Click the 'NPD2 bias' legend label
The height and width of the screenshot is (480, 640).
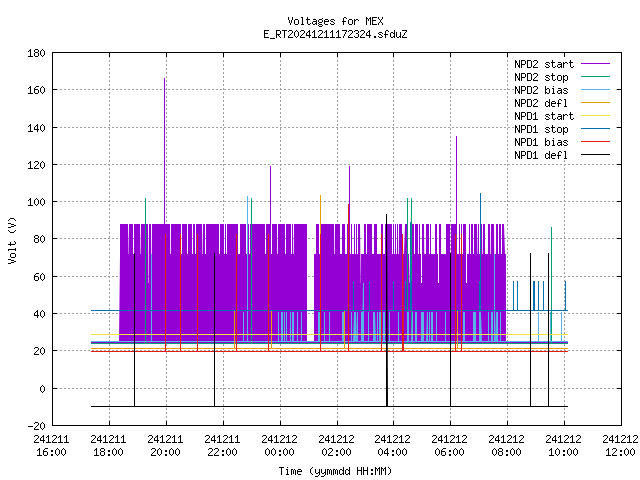pyautogui.click(x=541, y=90)
